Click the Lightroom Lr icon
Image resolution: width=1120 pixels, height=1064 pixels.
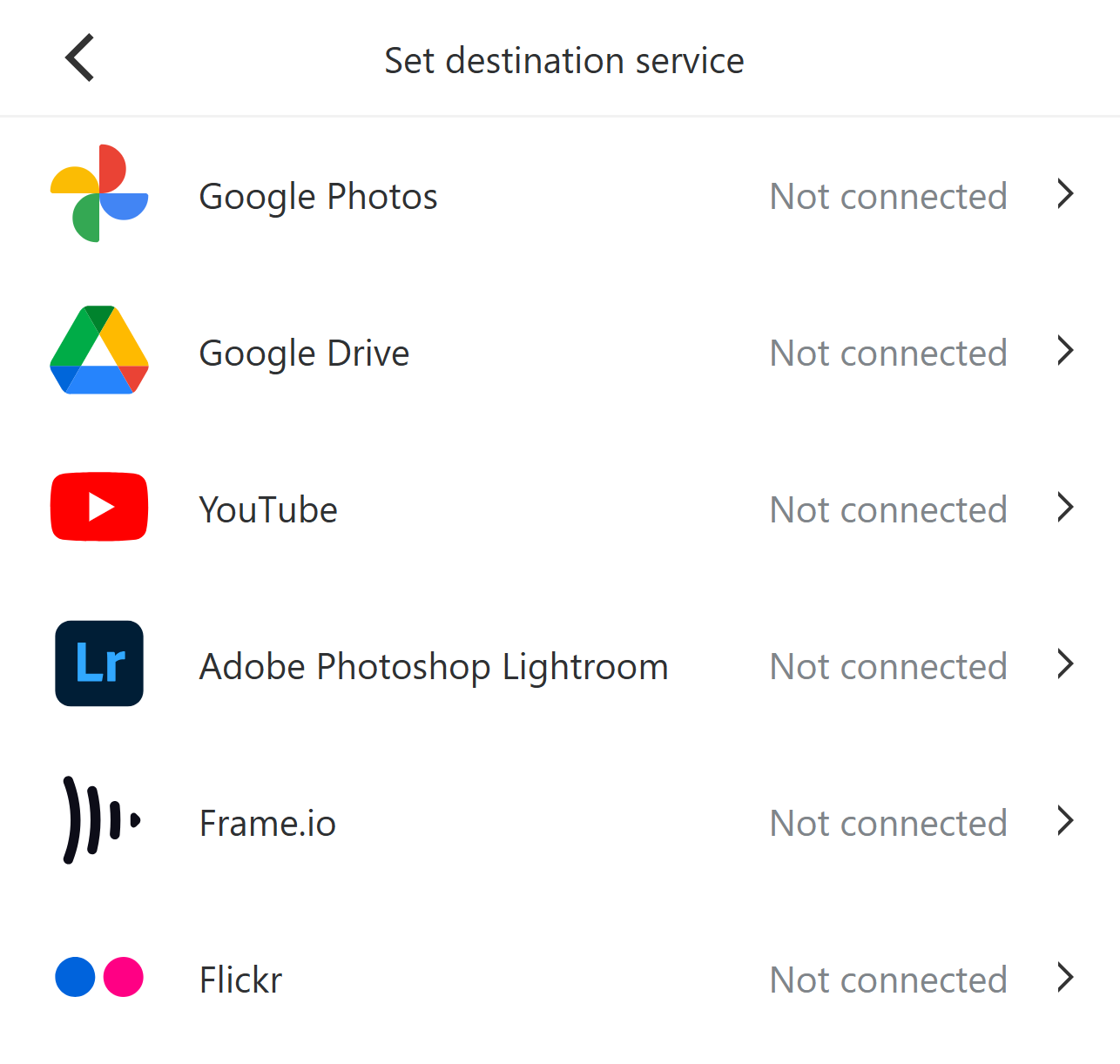(99, 663)
